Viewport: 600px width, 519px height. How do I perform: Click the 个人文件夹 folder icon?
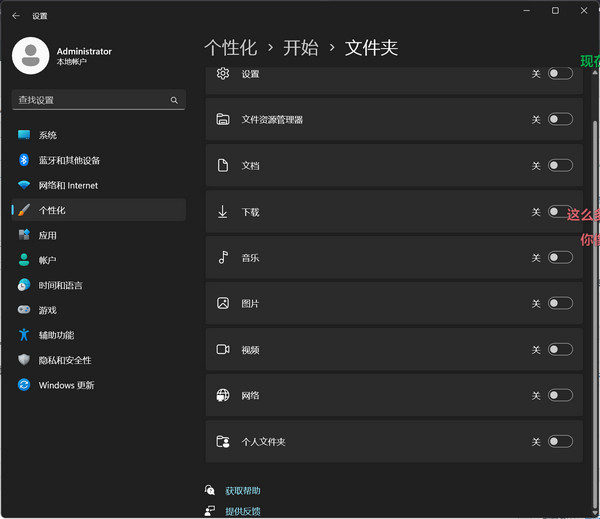coord(223,441)
